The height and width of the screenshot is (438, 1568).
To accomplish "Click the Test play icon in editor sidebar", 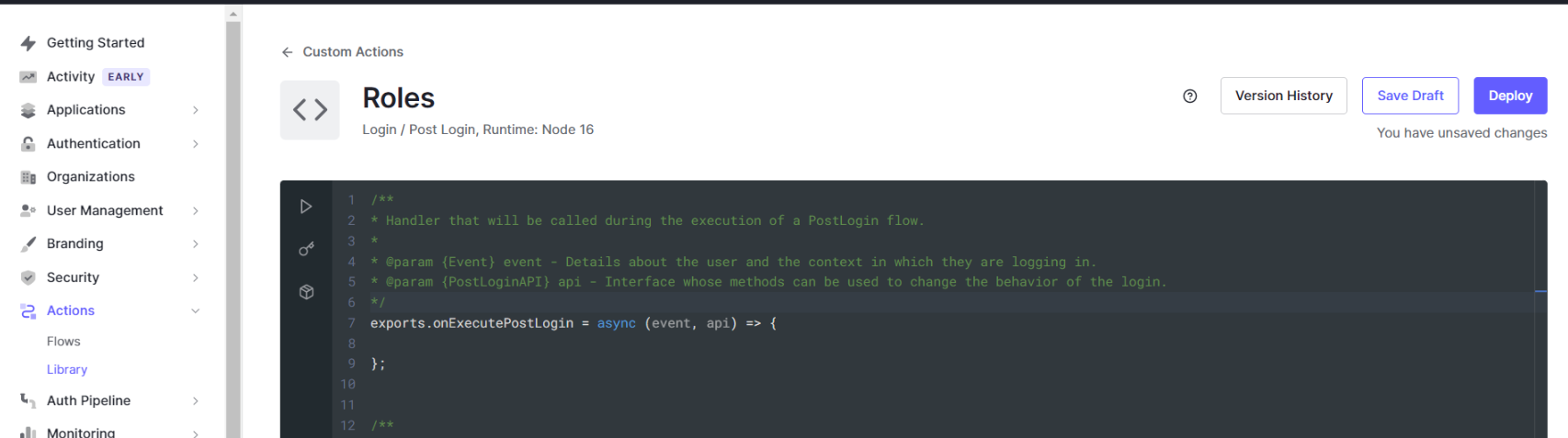I will (x=306, y=207).
